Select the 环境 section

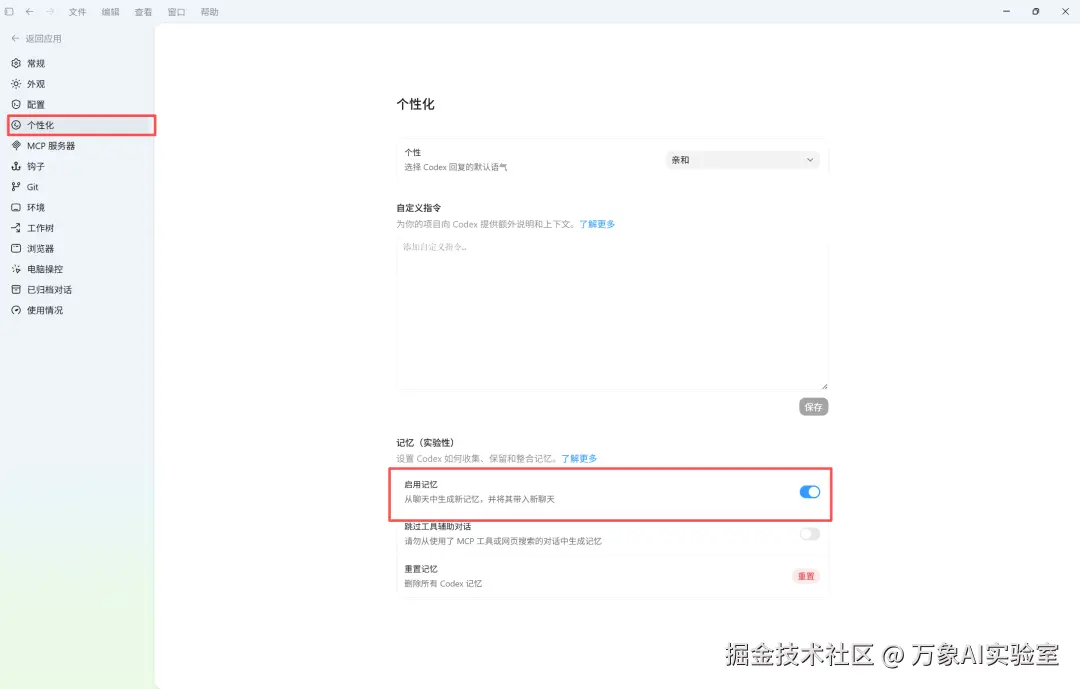[81, 207]
